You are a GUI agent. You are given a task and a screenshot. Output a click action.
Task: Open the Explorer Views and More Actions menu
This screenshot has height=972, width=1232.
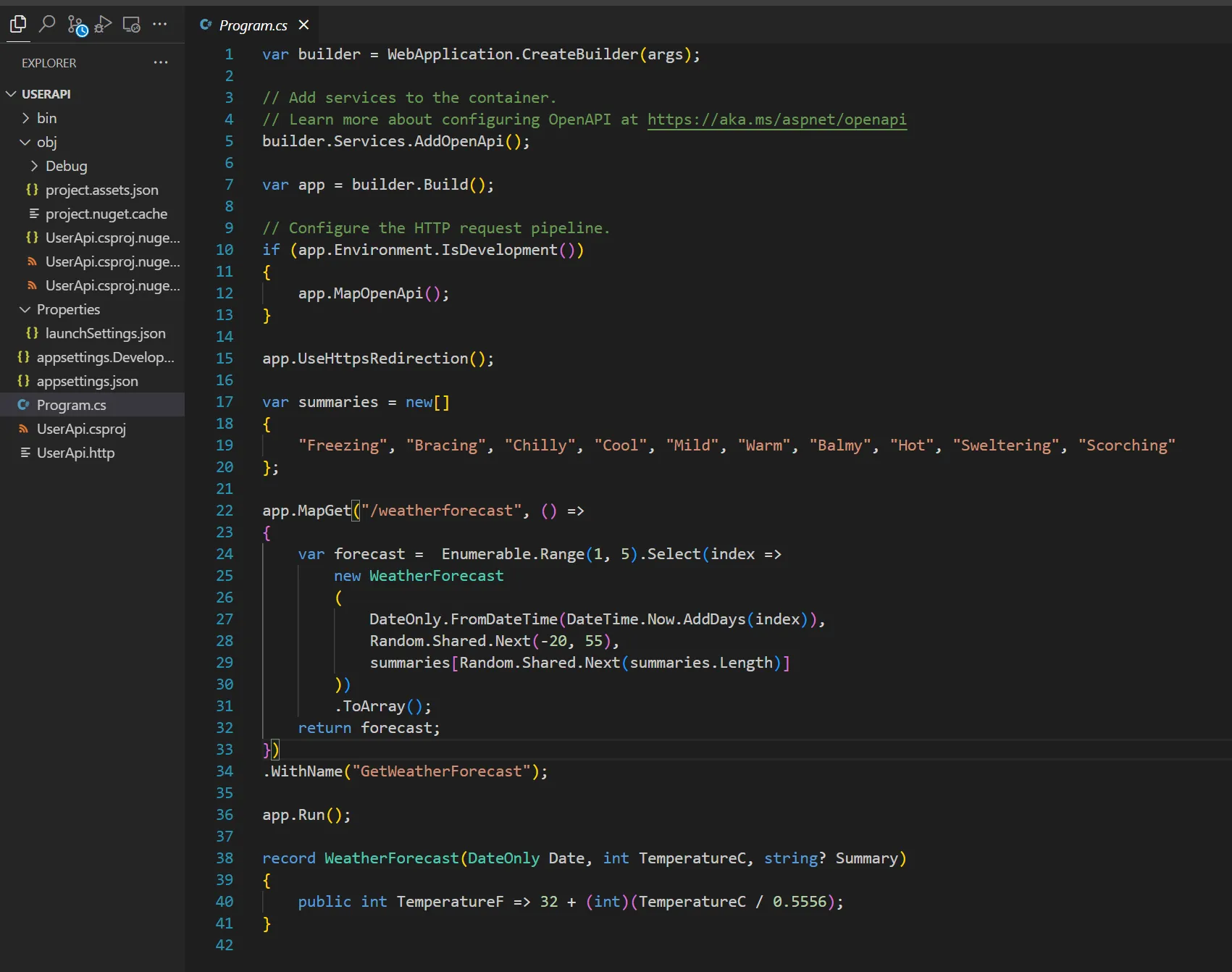161,62
